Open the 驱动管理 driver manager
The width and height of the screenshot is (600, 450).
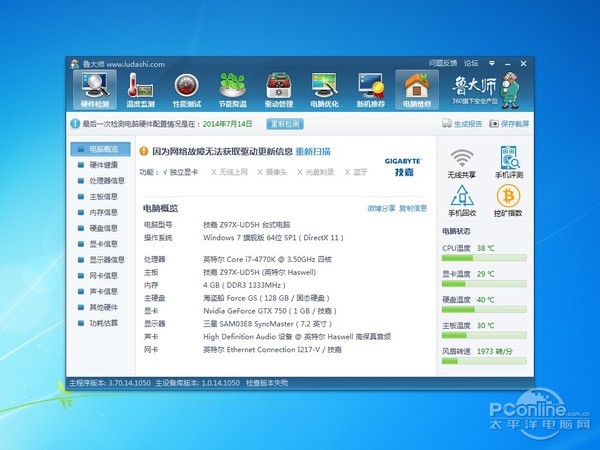[x=279, y=90]
